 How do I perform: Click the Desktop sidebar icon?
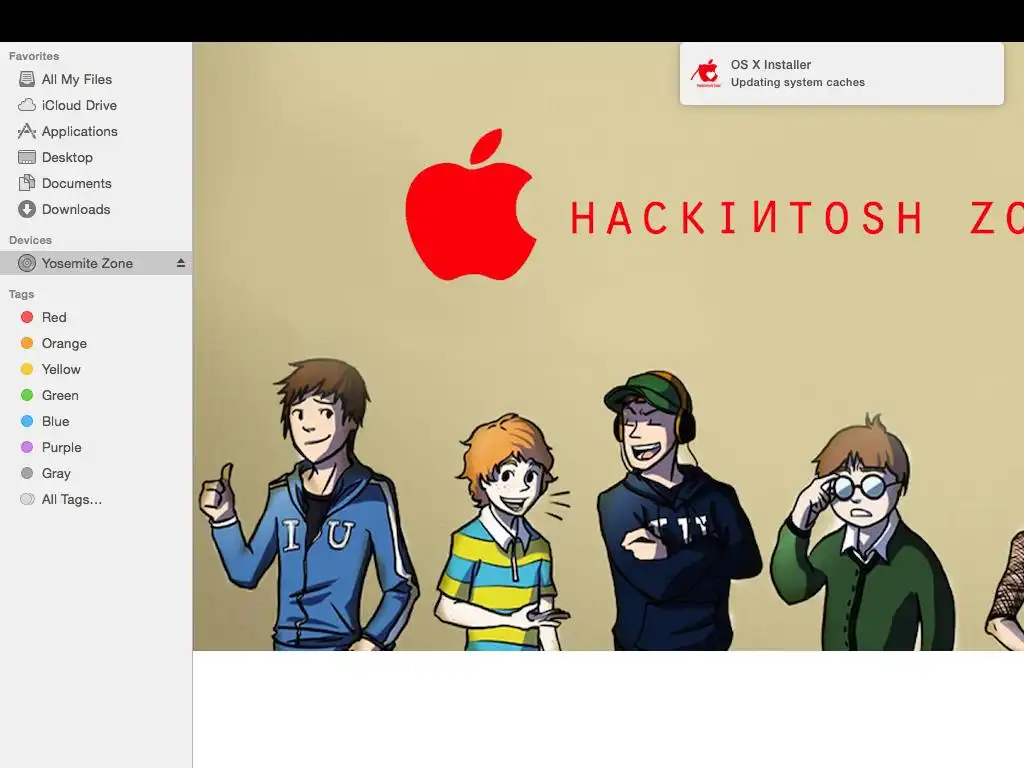point(27,157)
